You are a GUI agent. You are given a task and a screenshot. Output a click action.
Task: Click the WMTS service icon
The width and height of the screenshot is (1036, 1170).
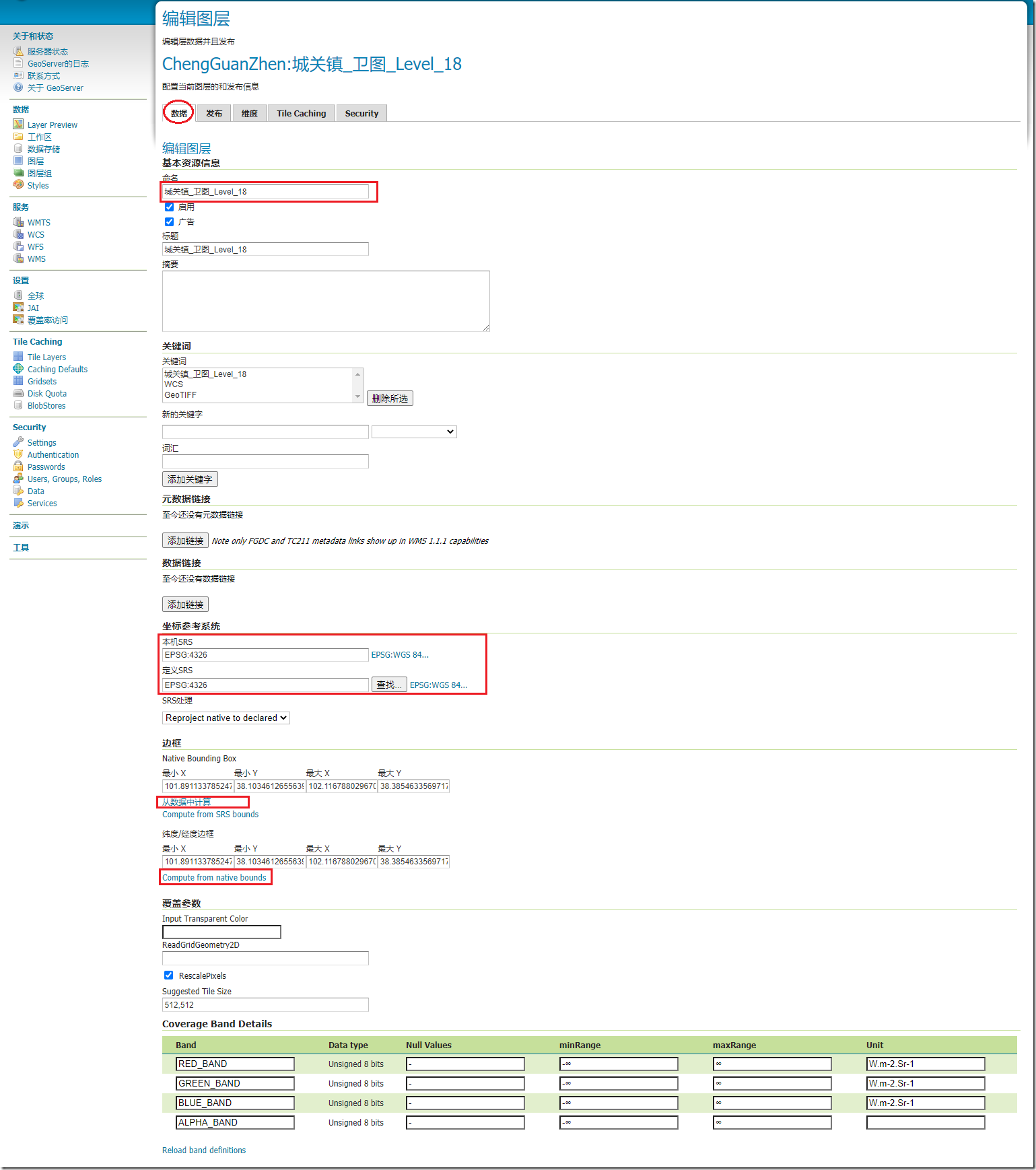click(x=18, y=222)
